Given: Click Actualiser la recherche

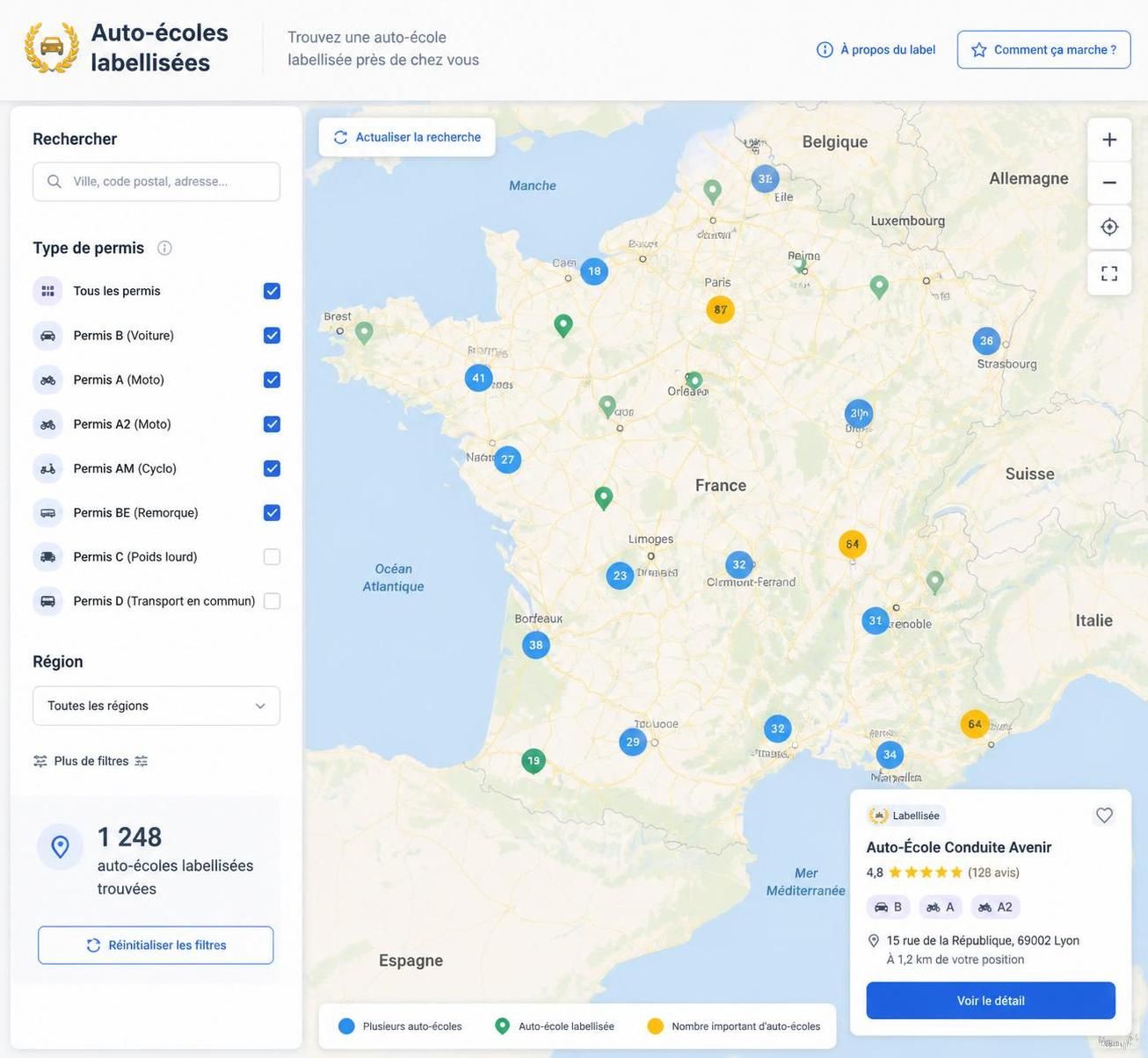Looking at the screenshot, I should coord(407,137).
